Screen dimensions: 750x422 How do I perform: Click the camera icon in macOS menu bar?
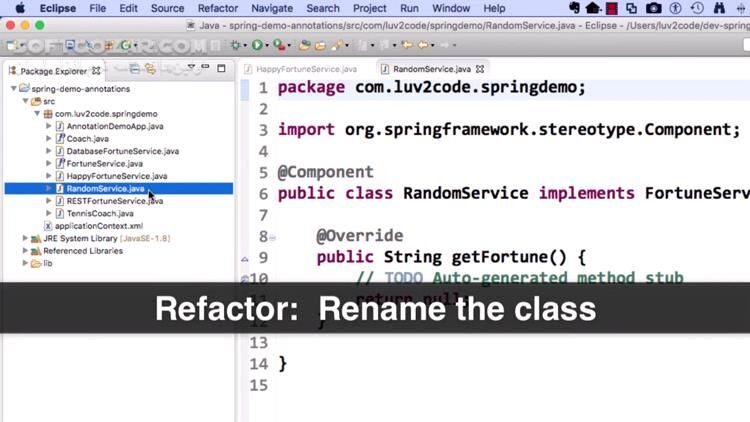click(653, 8)
